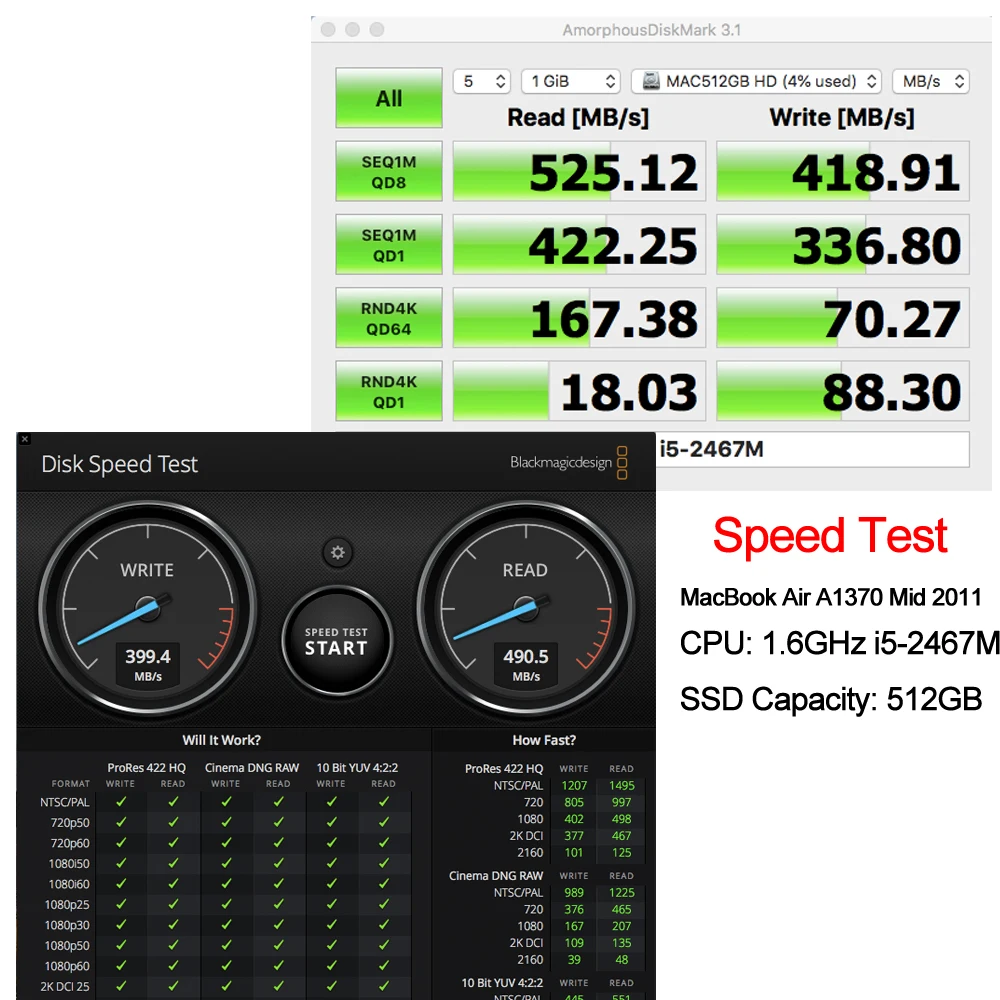The image size is (1000, 1000).
Task: Click ProRes 422 HQ write checkmark for NTSC/PAL
Action: [121, 802]
